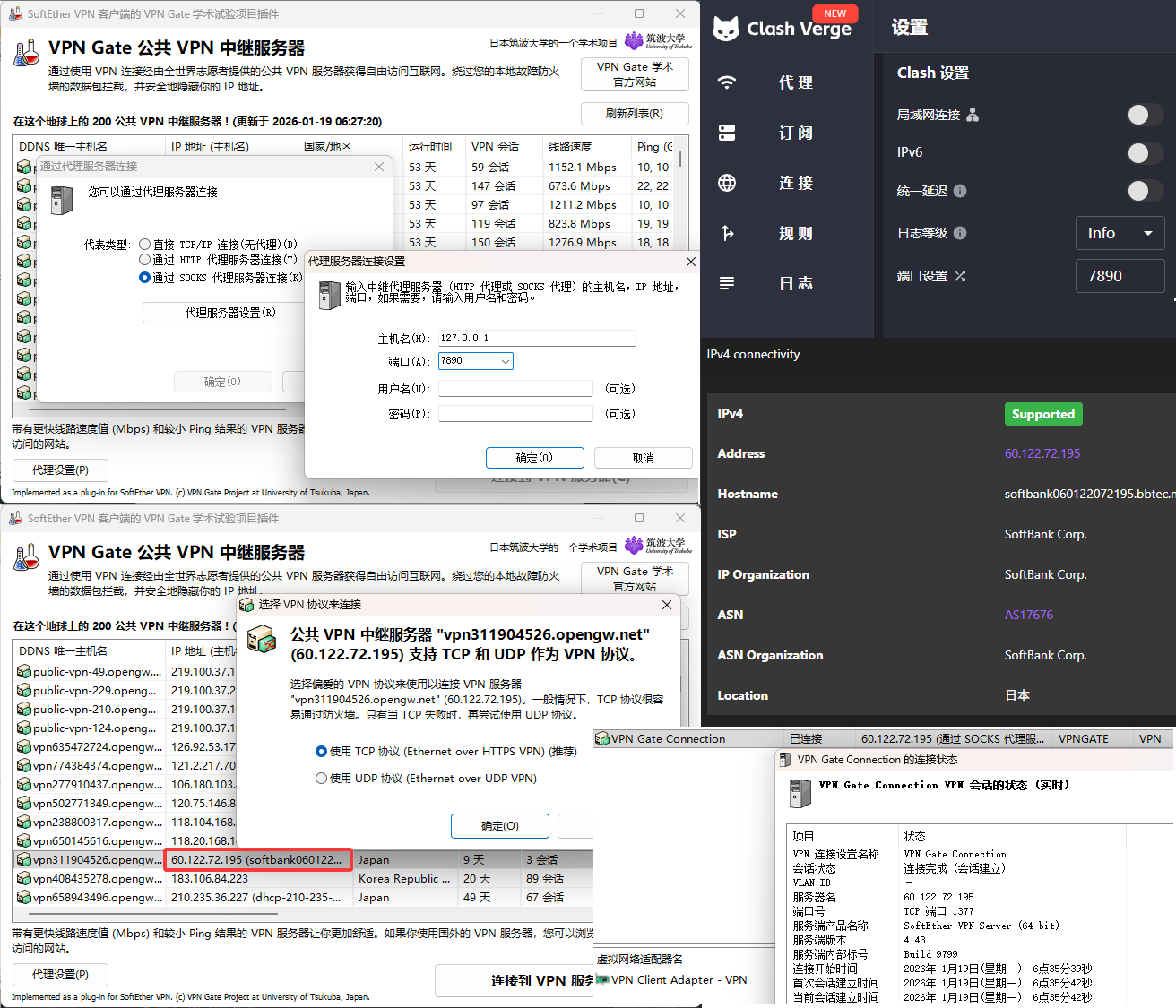
Task: Select direct TCP/IP connection radio option
Action: [145, 244]
